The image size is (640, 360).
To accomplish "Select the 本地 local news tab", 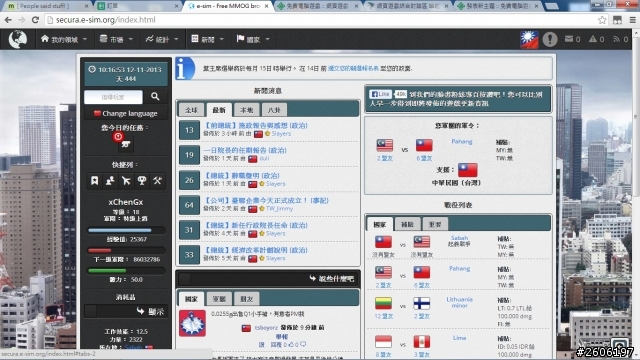I will [247, 110].
